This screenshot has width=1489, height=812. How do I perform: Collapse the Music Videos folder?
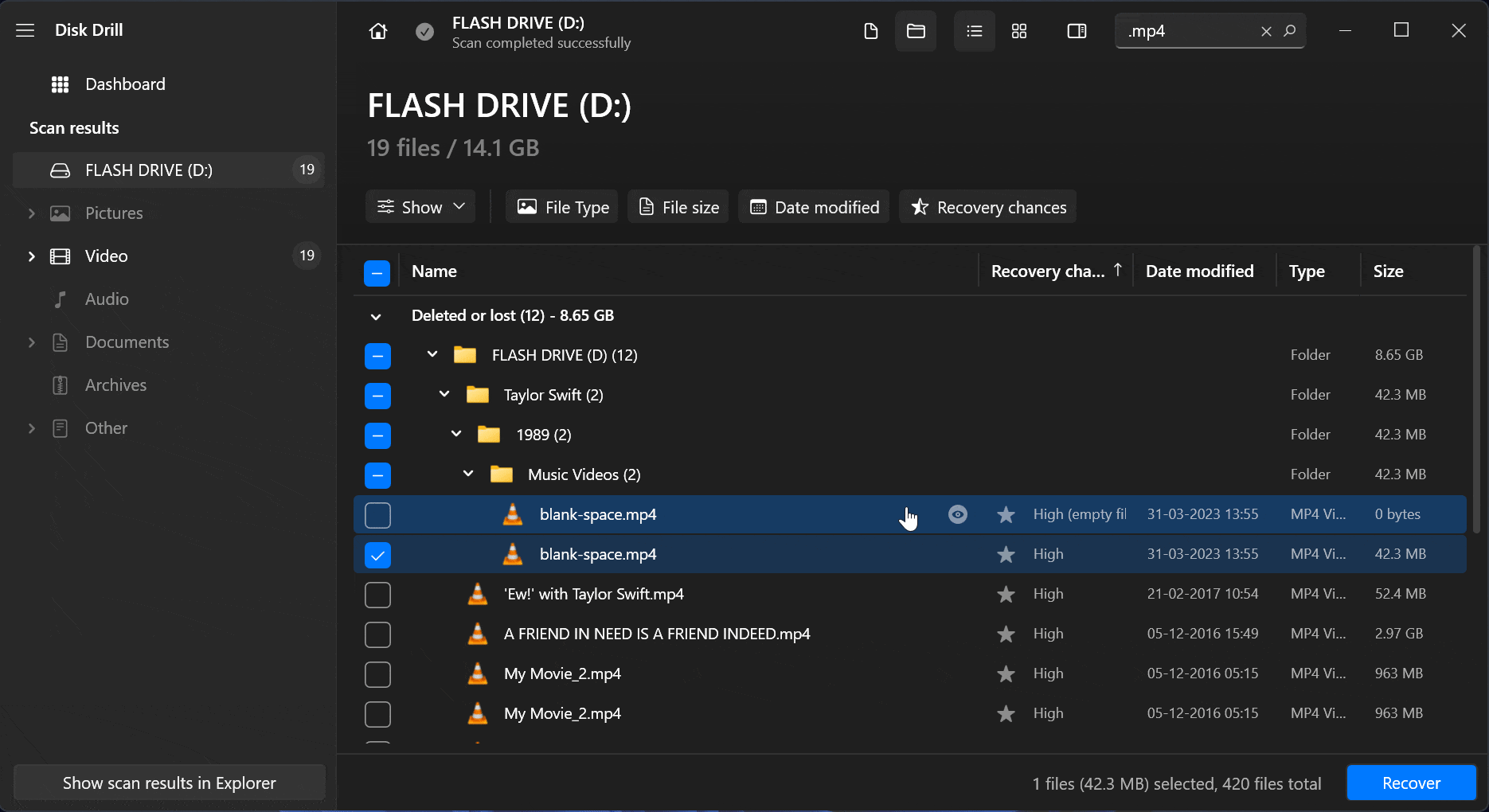tap(467, 474)
